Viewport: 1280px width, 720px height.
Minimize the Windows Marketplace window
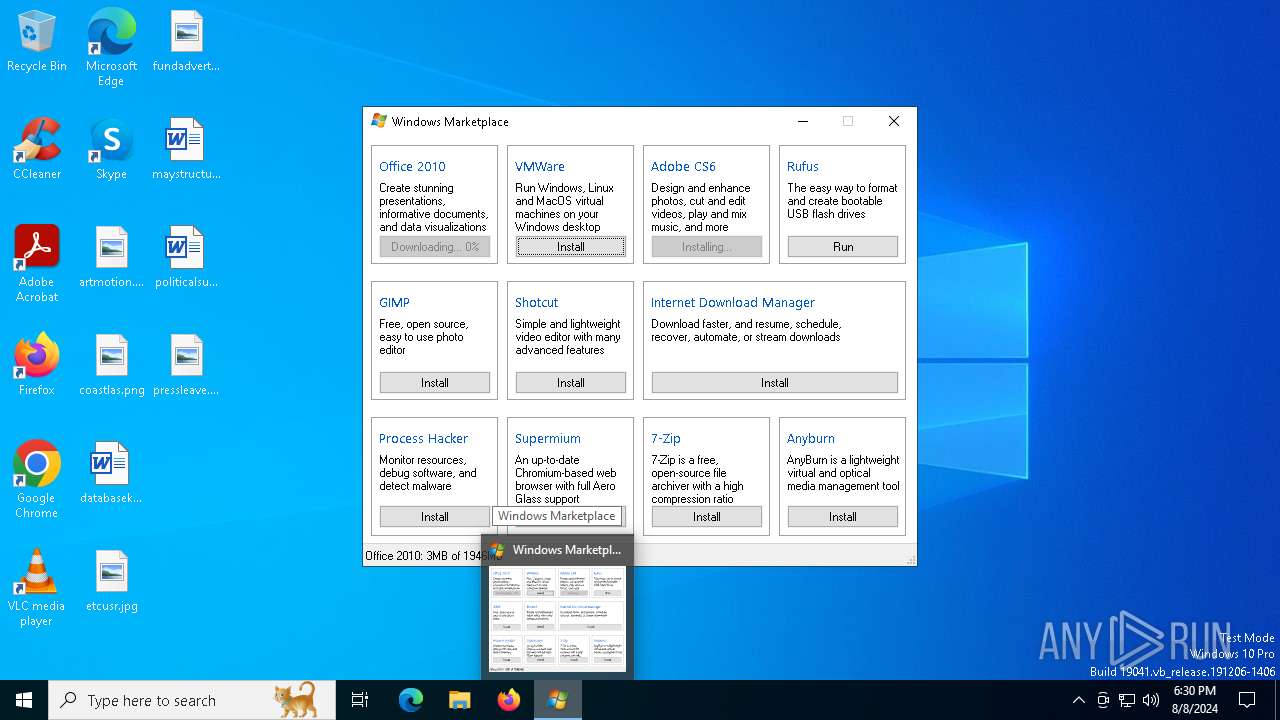803,121
